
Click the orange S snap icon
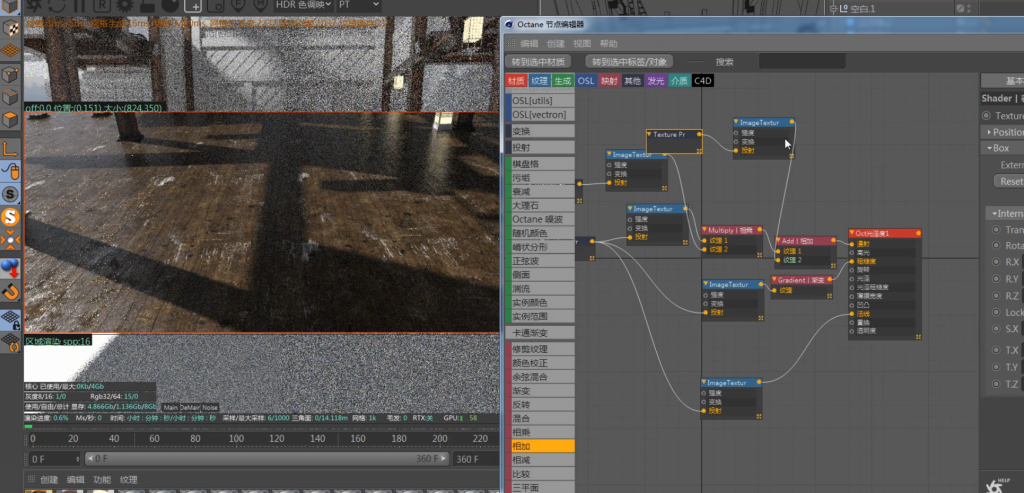point(10,217)
